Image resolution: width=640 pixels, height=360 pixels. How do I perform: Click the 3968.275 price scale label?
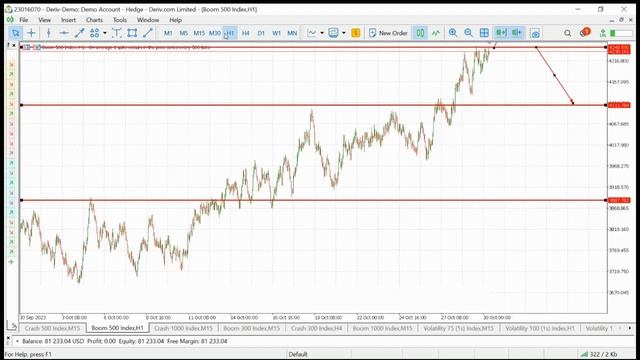(619, 166)
